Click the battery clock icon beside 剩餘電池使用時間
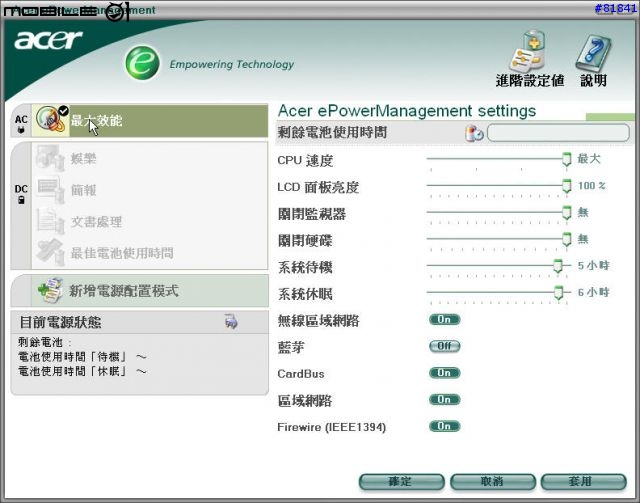The height and width of the screenshot is (503, 640). (x=474, y=133)
